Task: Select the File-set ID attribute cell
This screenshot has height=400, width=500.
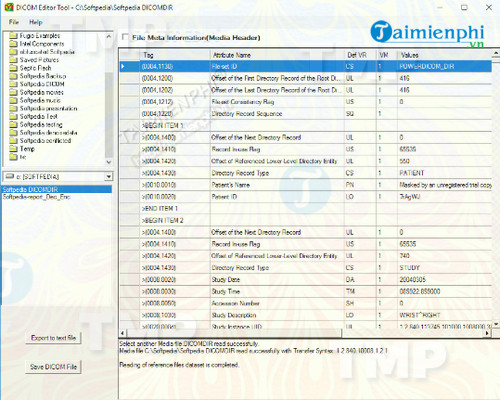Action: (x=277, y=66)
